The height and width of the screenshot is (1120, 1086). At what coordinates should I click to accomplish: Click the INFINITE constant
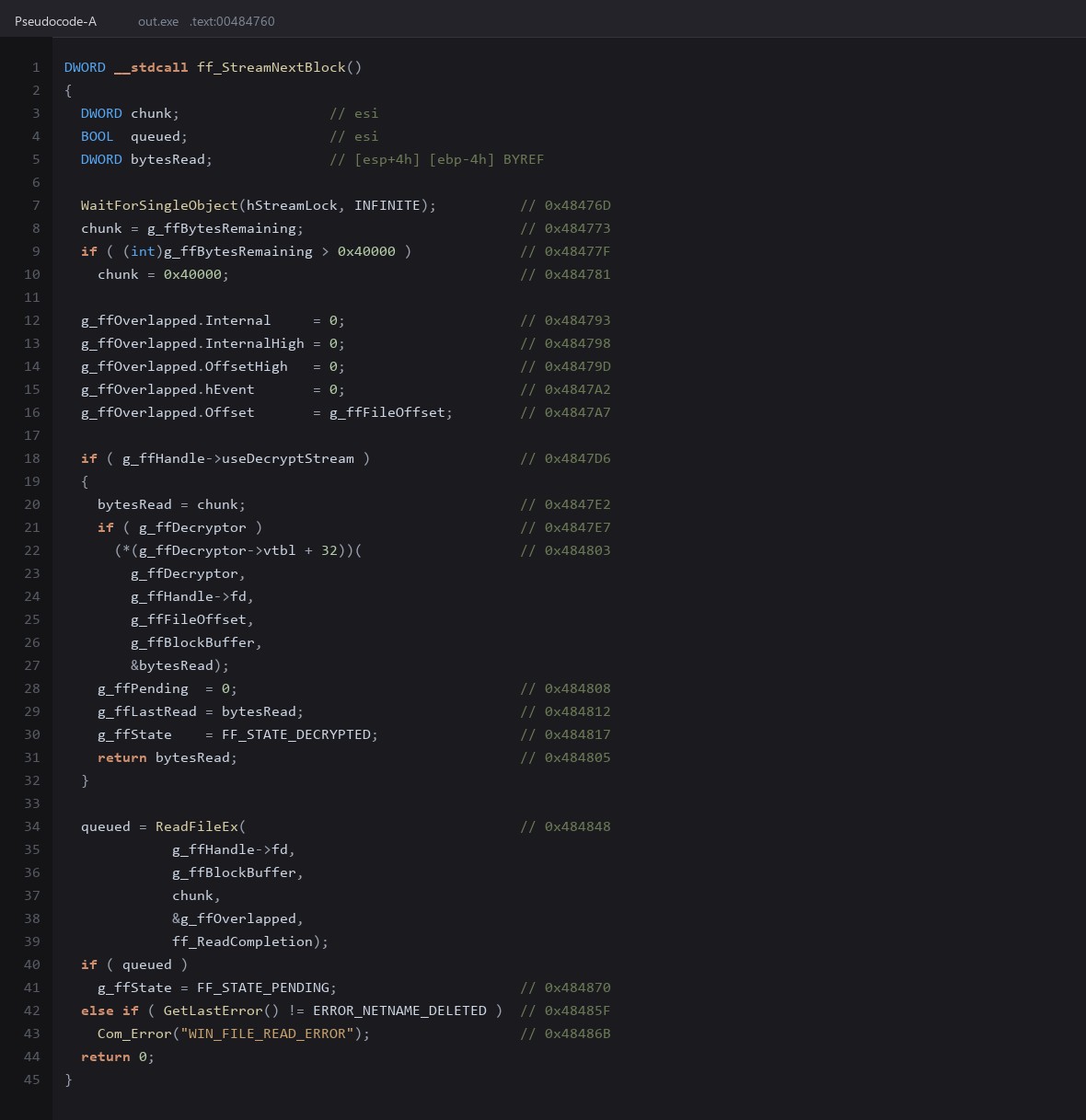[387, 205]
